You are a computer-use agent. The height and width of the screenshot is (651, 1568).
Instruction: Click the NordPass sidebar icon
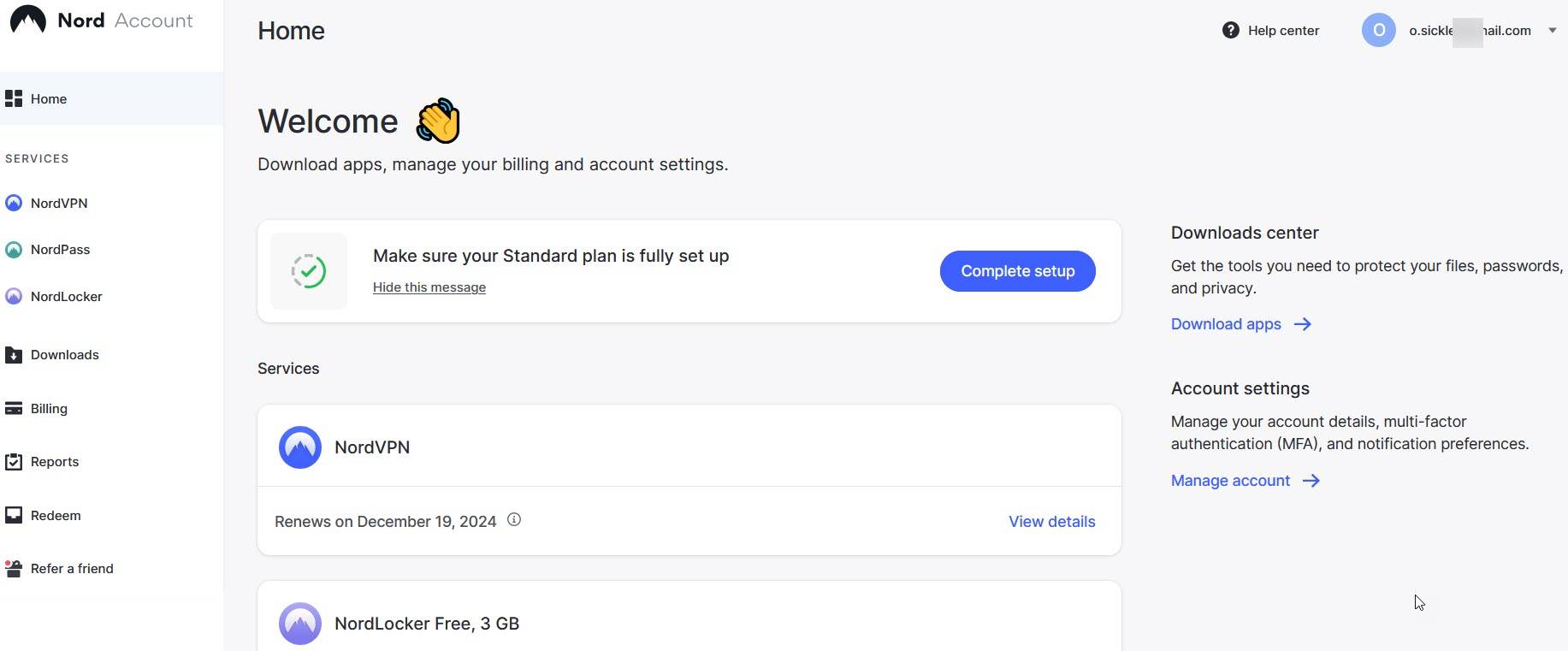14,250
